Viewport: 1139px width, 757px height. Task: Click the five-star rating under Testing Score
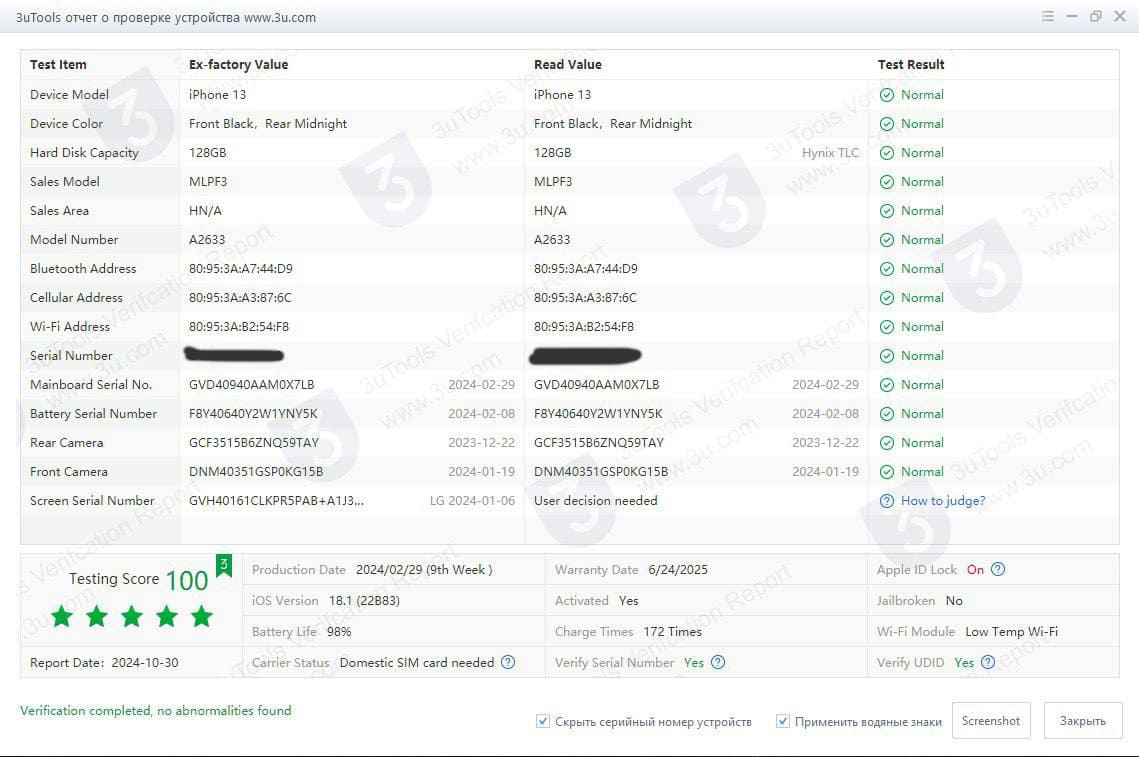[132, 617]
